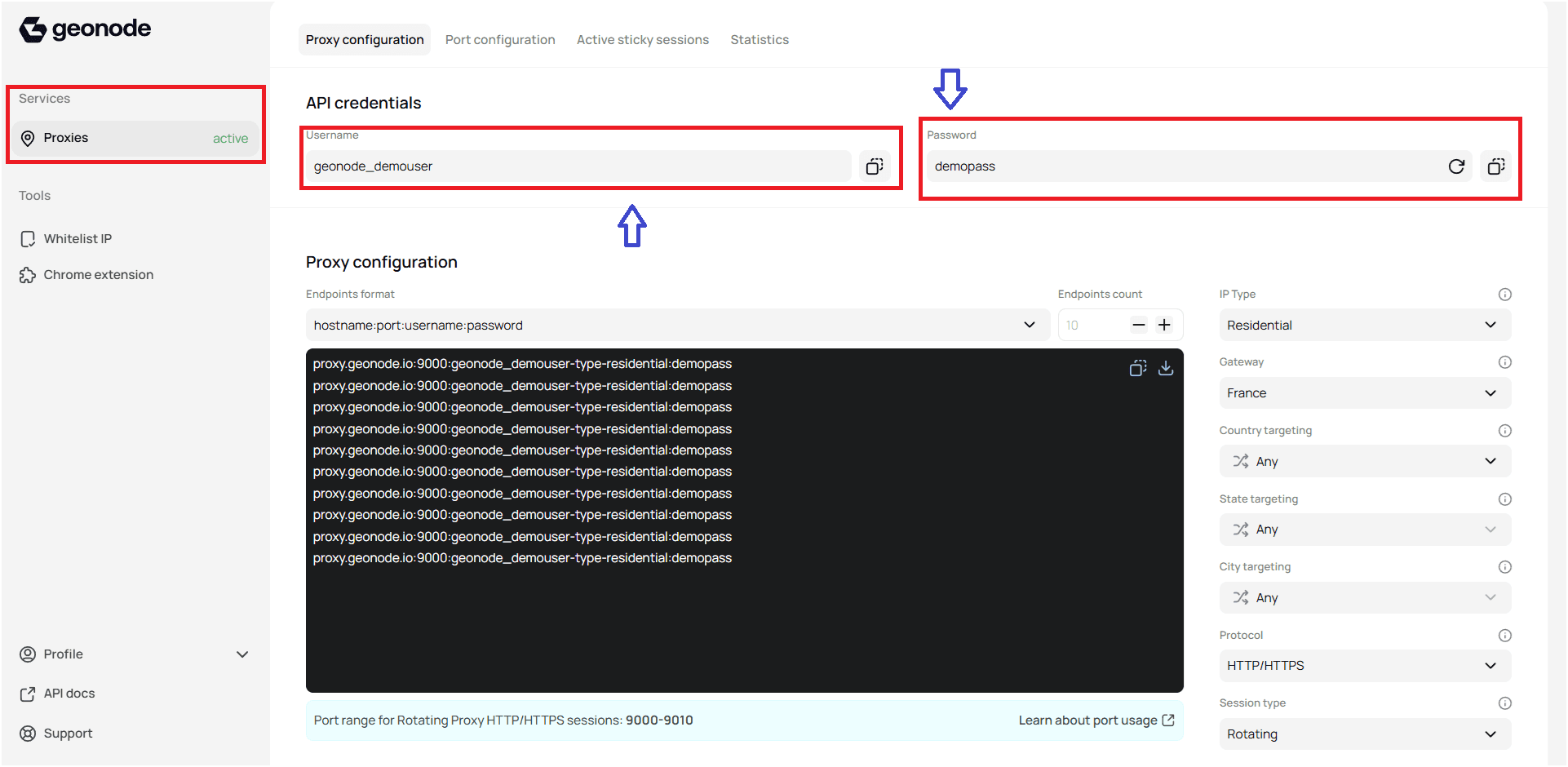Click the Gateway info icon
Image resolution: width=1568 pixels, height=767 pixels.
[1504, 361]
